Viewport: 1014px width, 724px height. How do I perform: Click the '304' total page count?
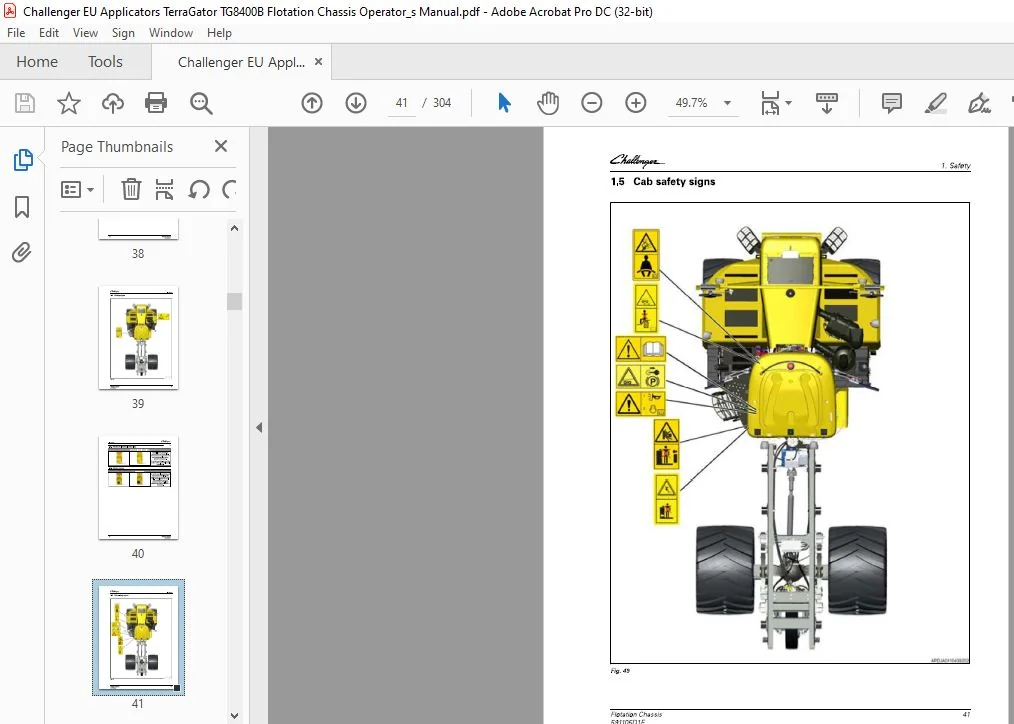[442, 103]
